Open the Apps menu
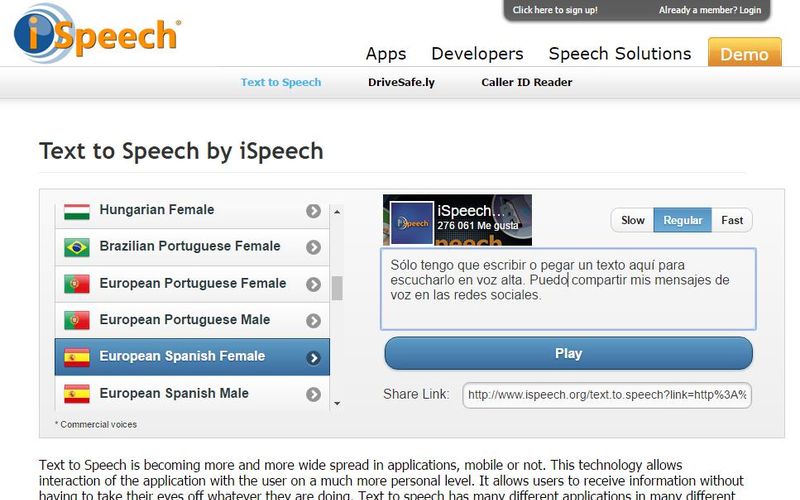Viewport: 800px width, 500px height. coord(386,54)
